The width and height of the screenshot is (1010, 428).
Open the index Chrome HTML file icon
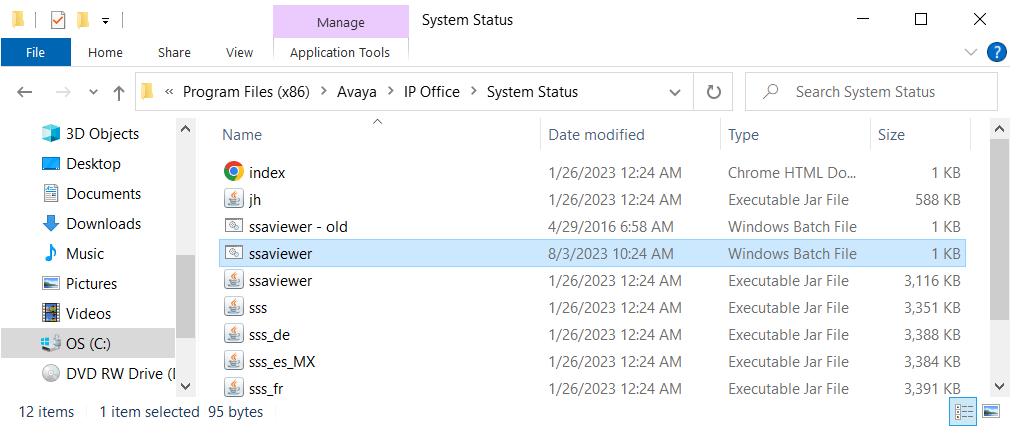point(233,172)
